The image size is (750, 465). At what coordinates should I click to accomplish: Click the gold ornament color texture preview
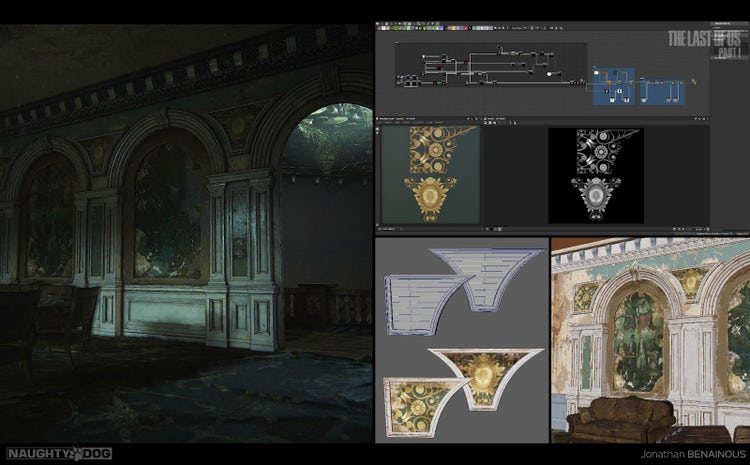[431, 175]
